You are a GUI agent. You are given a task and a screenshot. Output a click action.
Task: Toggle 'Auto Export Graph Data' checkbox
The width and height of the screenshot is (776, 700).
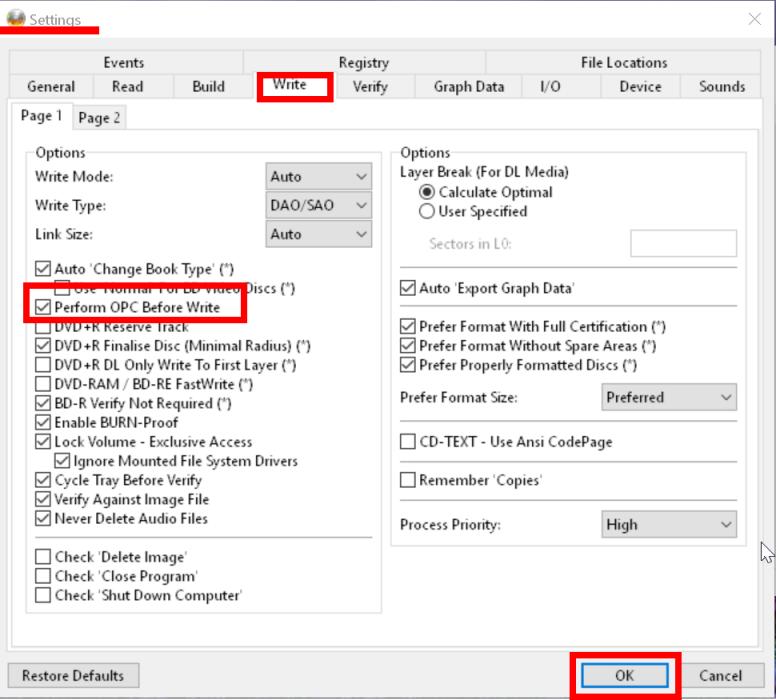408,288
